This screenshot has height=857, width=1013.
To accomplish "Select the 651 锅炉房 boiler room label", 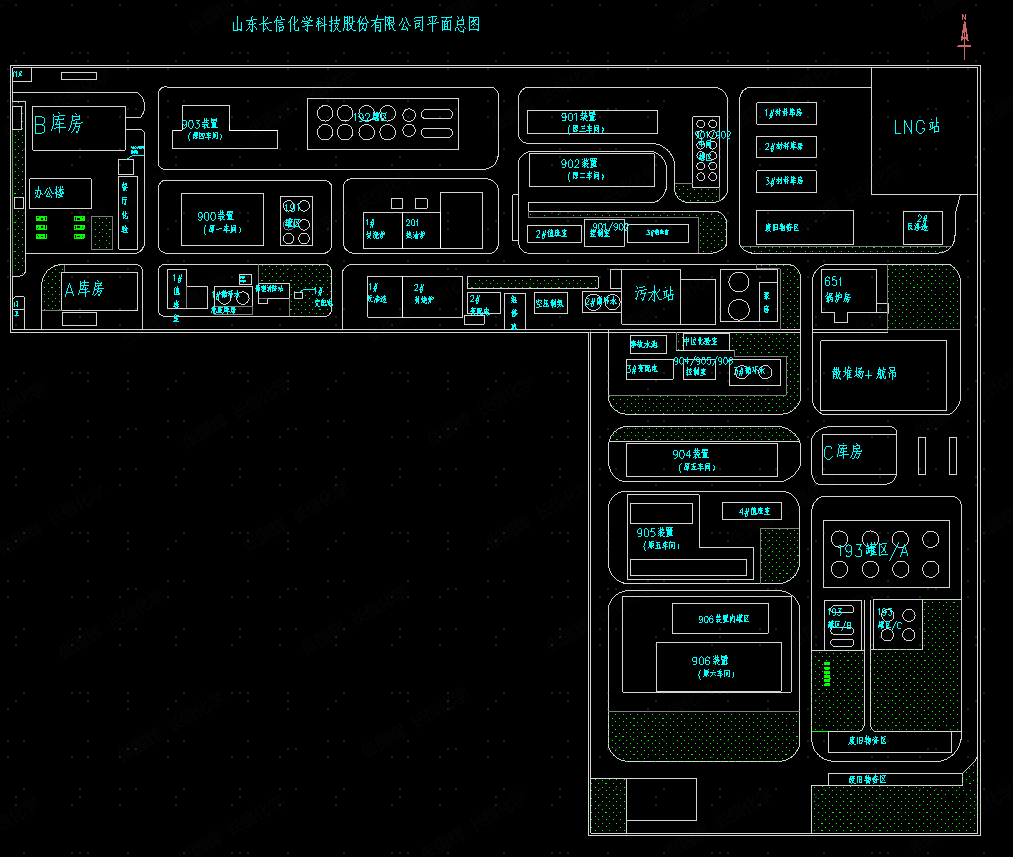I will click(x=838, y=288).
